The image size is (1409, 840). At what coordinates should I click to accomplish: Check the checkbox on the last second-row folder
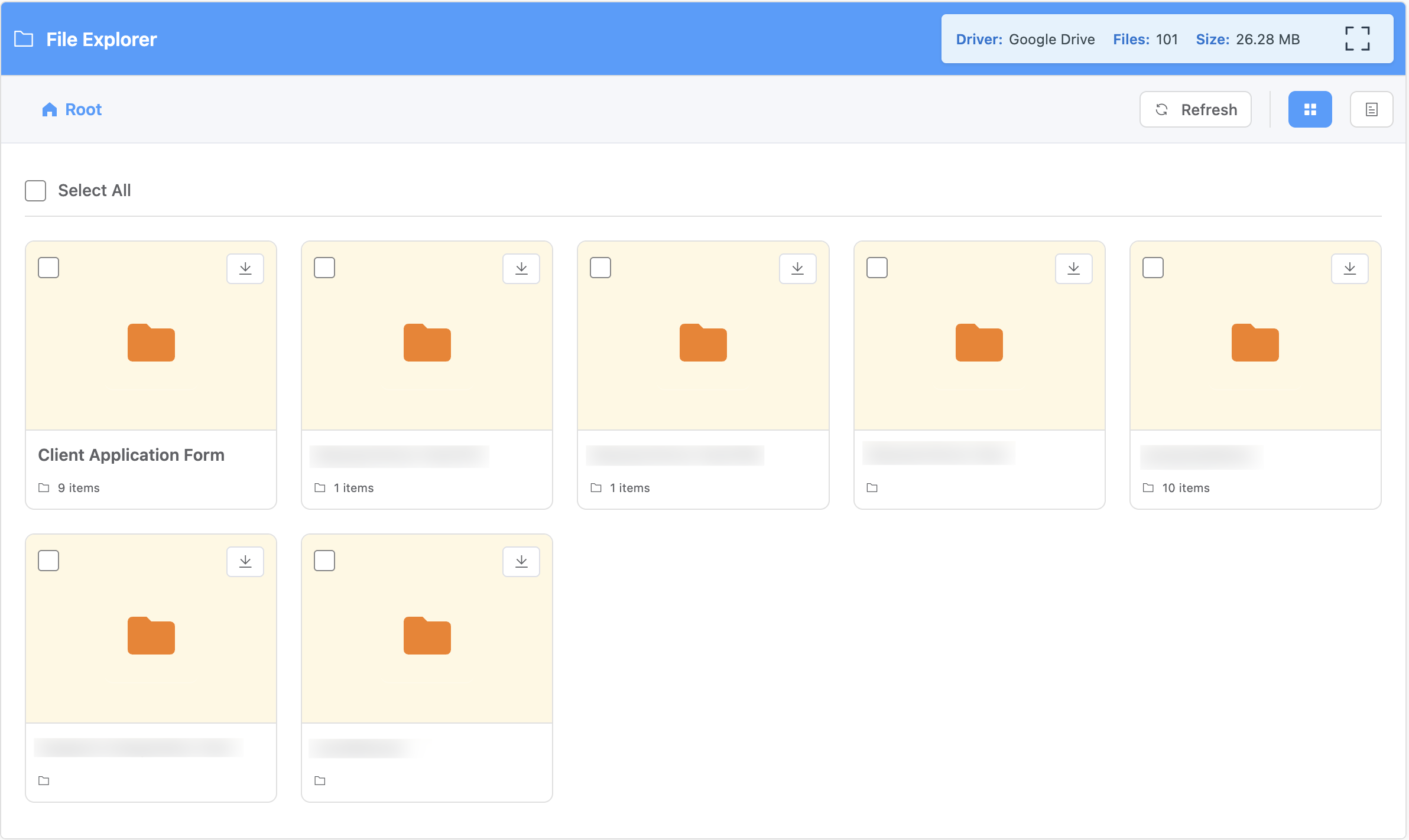point(324,561)
